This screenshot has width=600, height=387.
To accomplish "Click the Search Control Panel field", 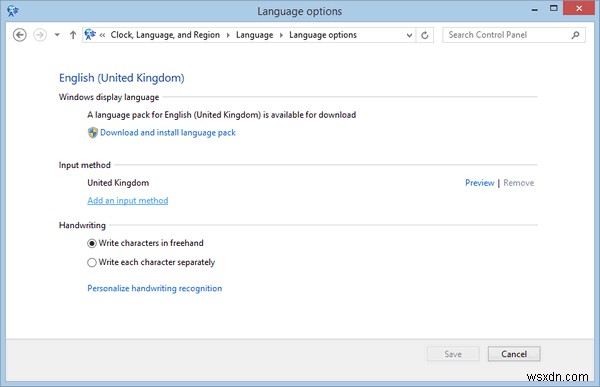I will 514,35.
